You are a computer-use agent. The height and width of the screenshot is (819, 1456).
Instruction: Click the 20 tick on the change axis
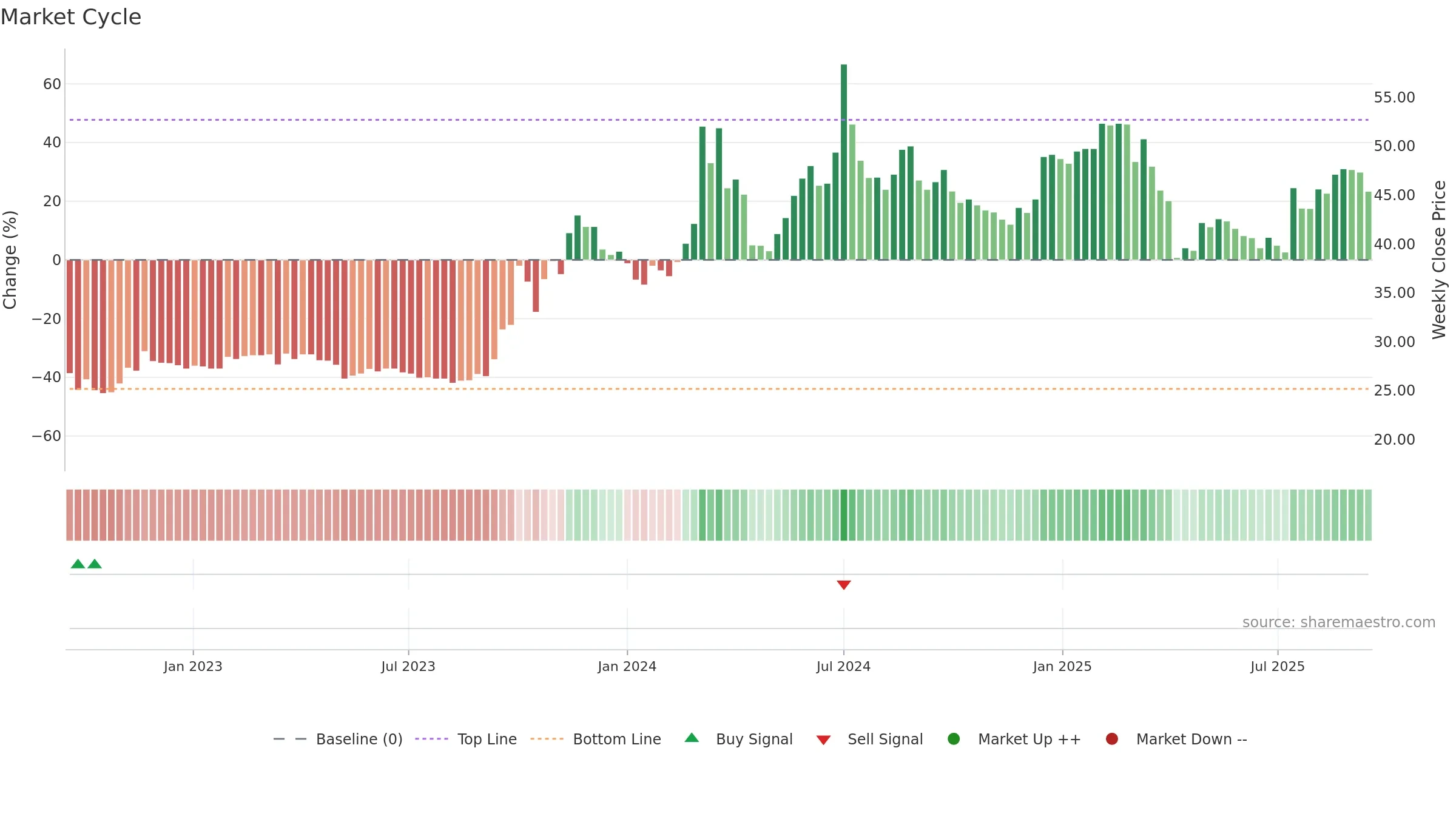[x=52, y=201]
